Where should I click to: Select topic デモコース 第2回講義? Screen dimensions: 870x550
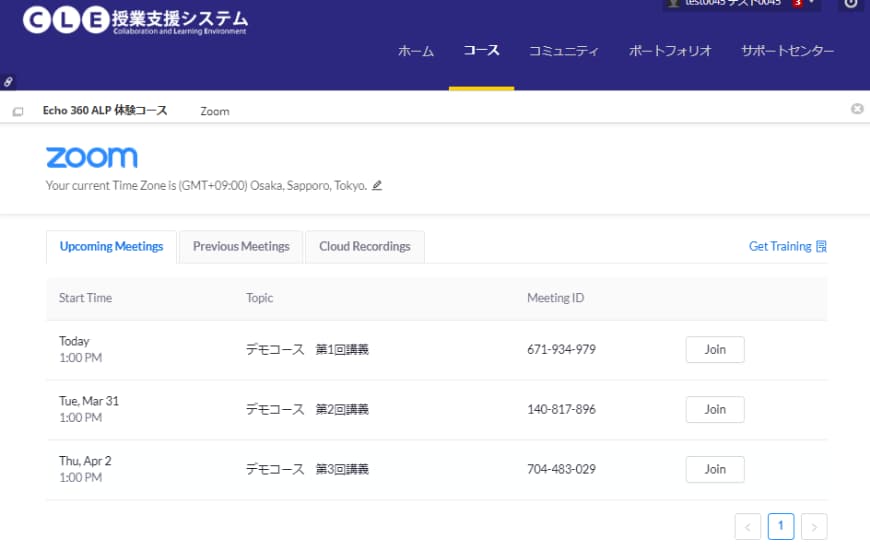(x=307, y=410)
